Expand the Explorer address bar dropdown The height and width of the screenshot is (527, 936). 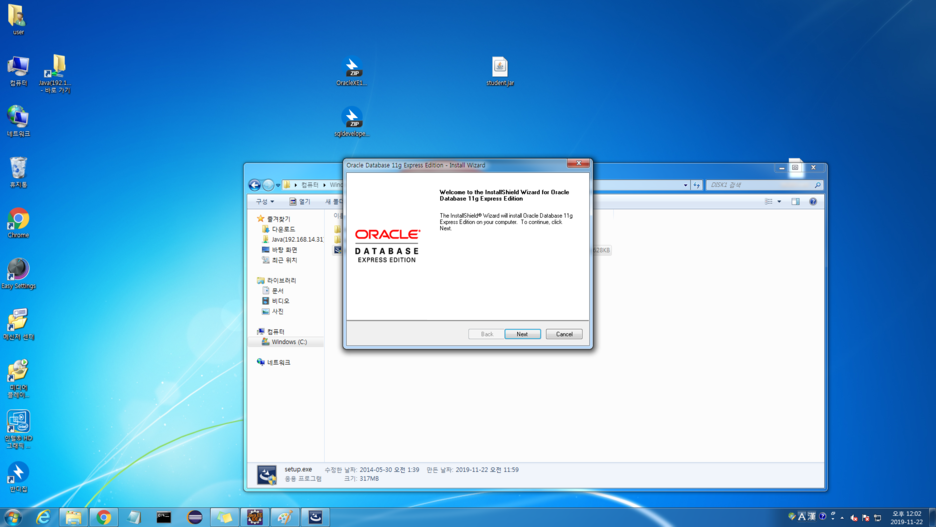(685, 186)
